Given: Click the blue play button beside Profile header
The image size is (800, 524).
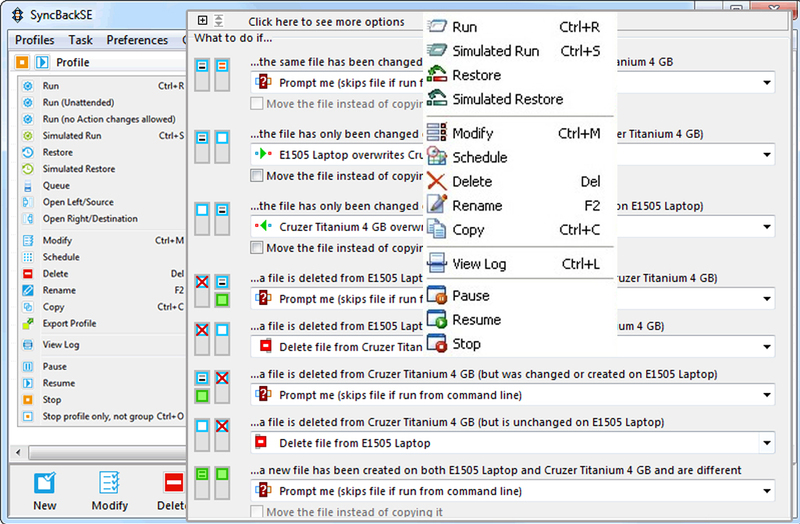Looking at the screenshot, I should point(42,62).
